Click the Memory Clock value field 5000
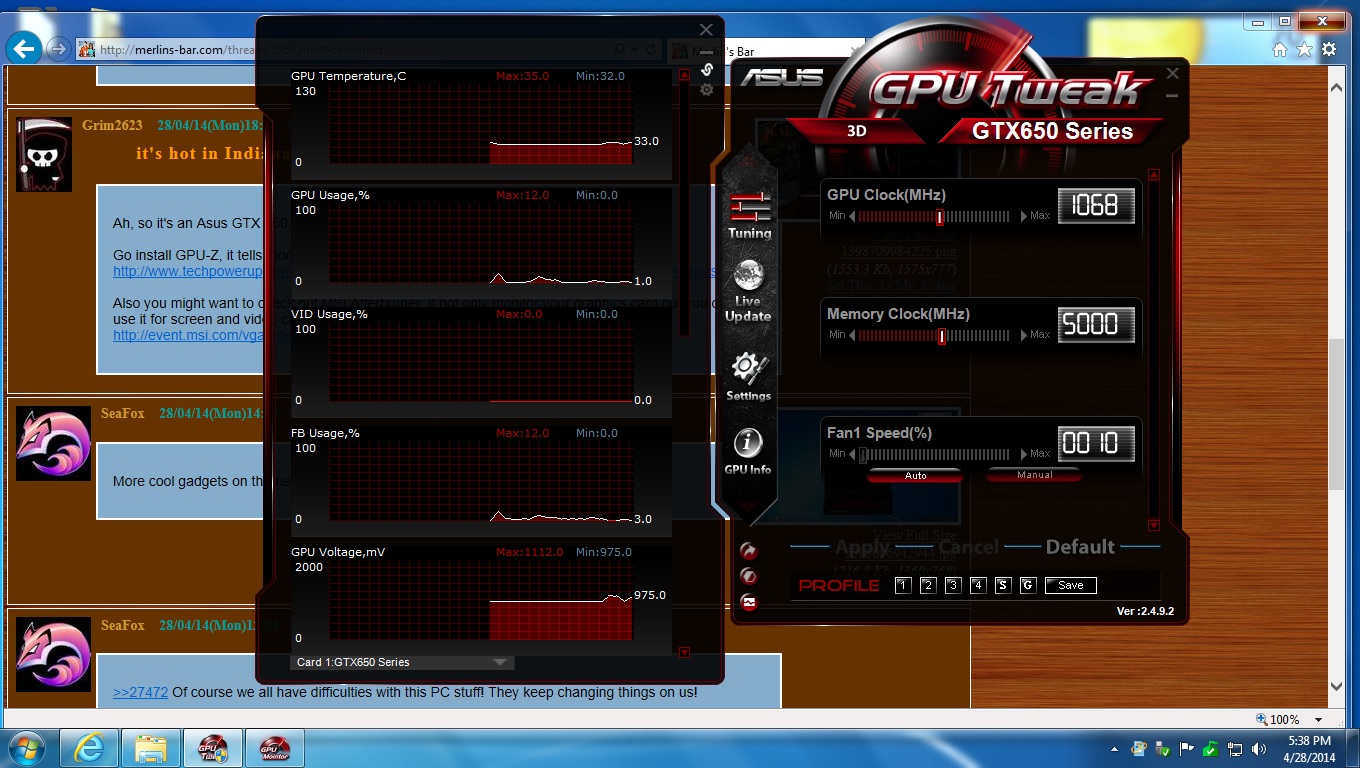 1095,325
